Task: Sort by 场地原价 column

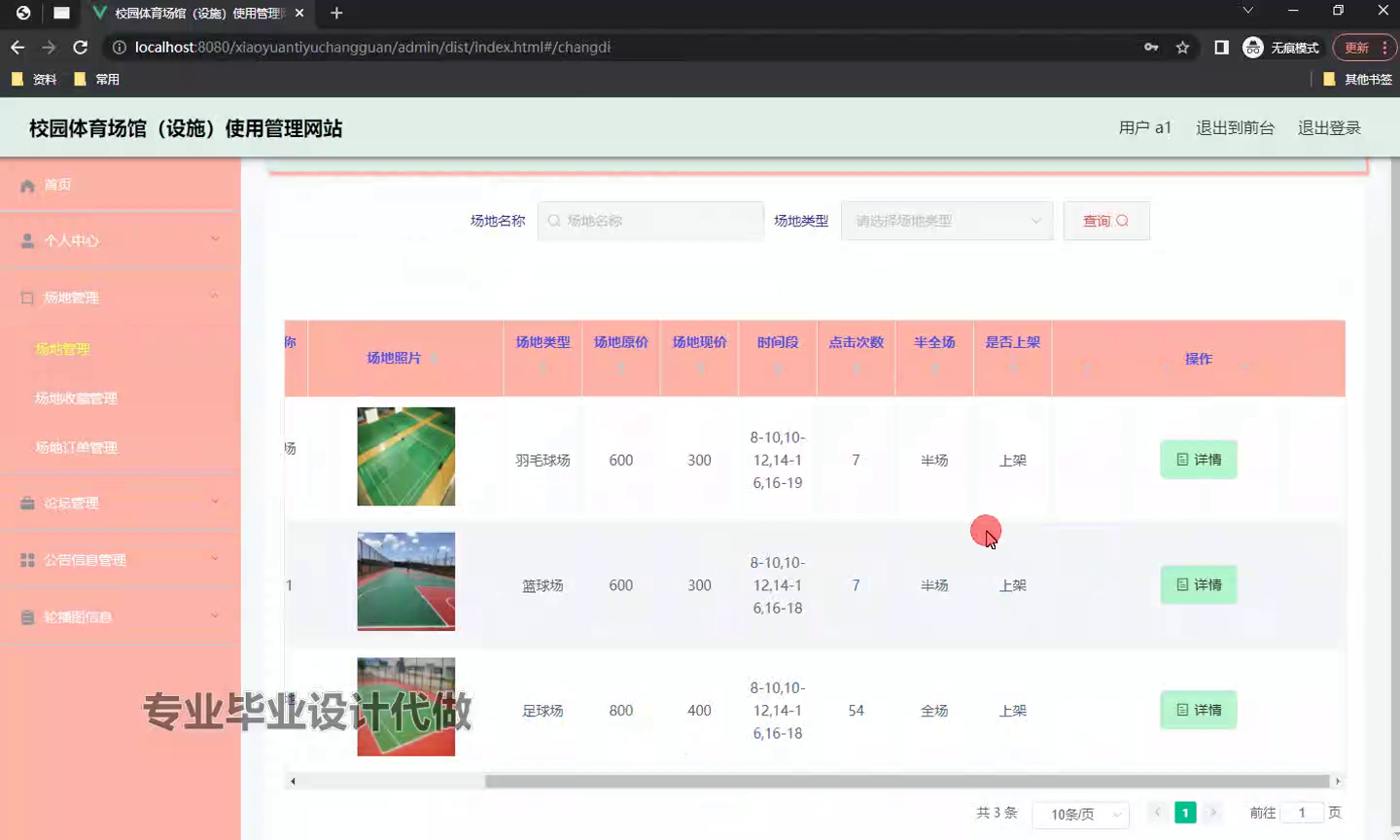Action: pyautogui.click(x=620, y=358)
